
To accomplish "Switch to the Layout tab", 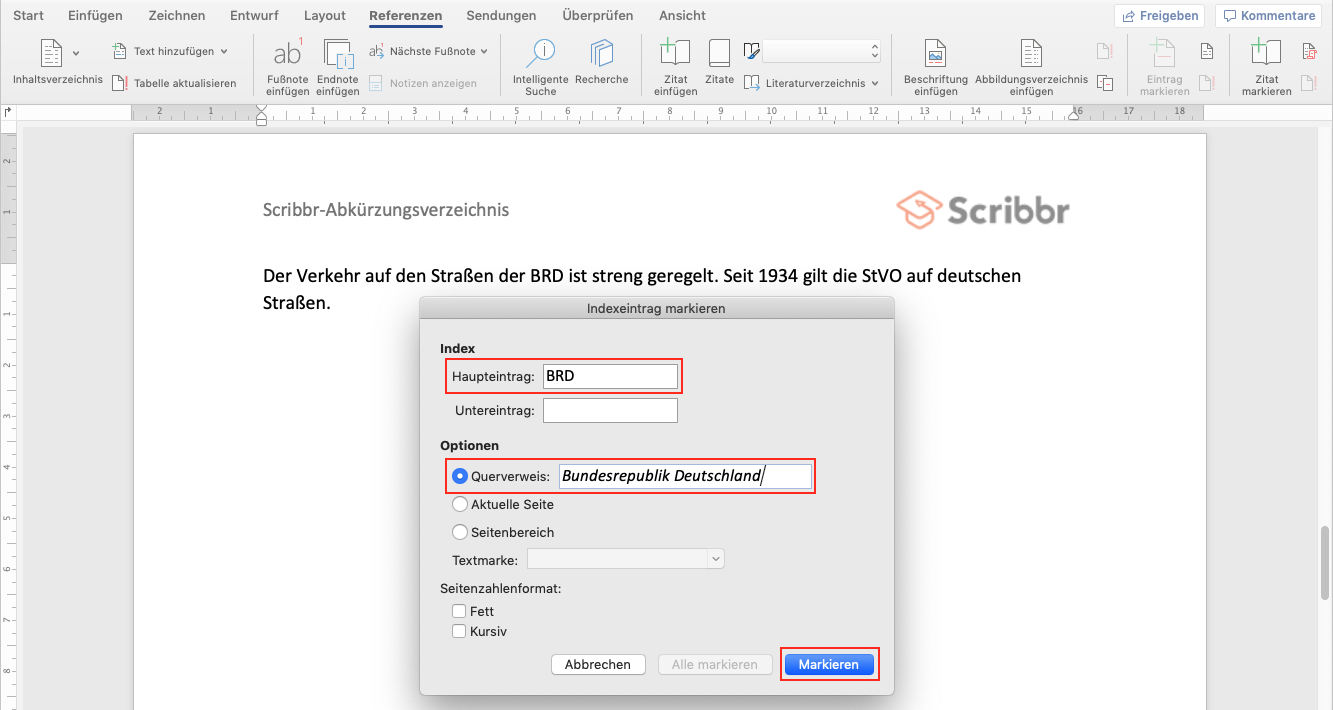I will (x=325, y=15).
